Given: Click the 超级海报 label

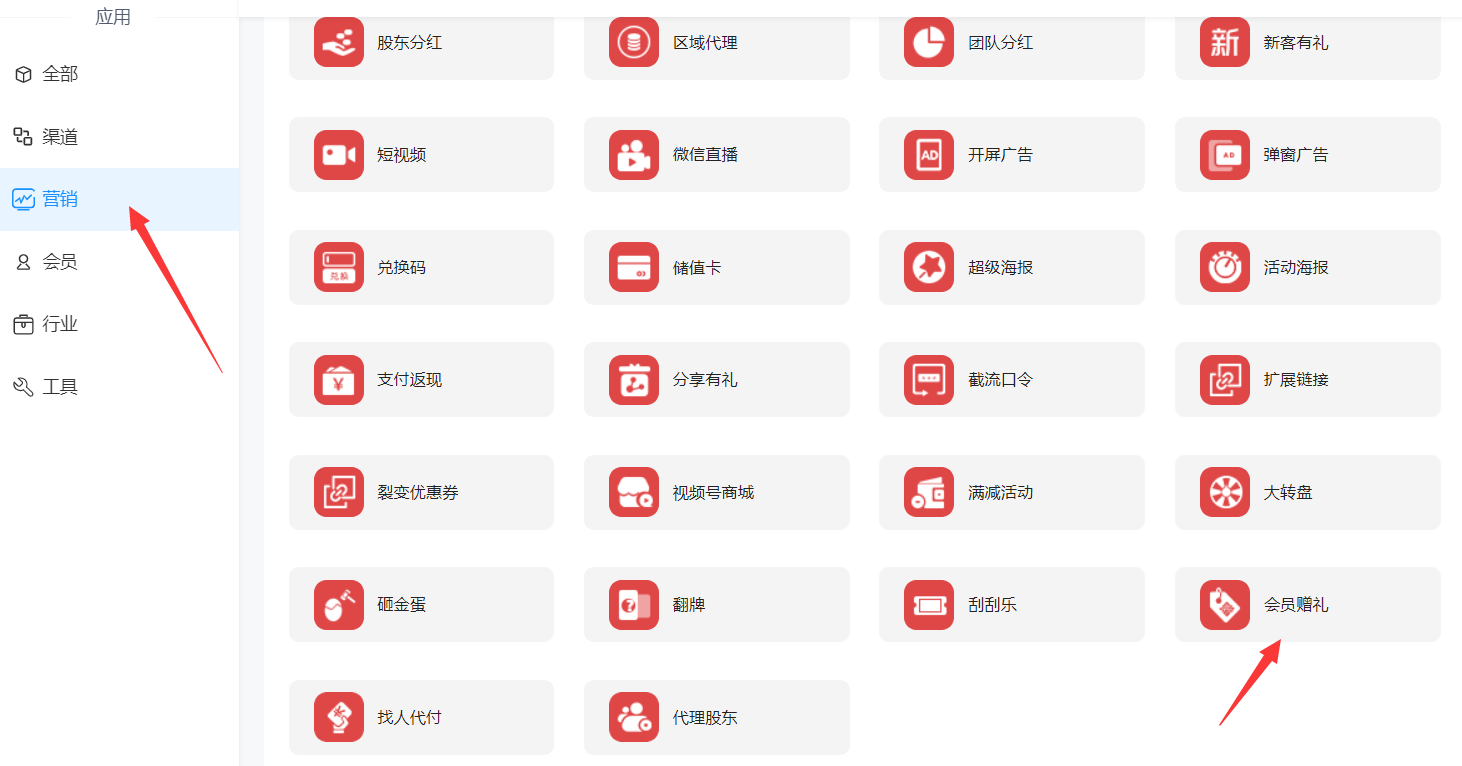Looking at the screenshot, I should tap(1001, 268).
